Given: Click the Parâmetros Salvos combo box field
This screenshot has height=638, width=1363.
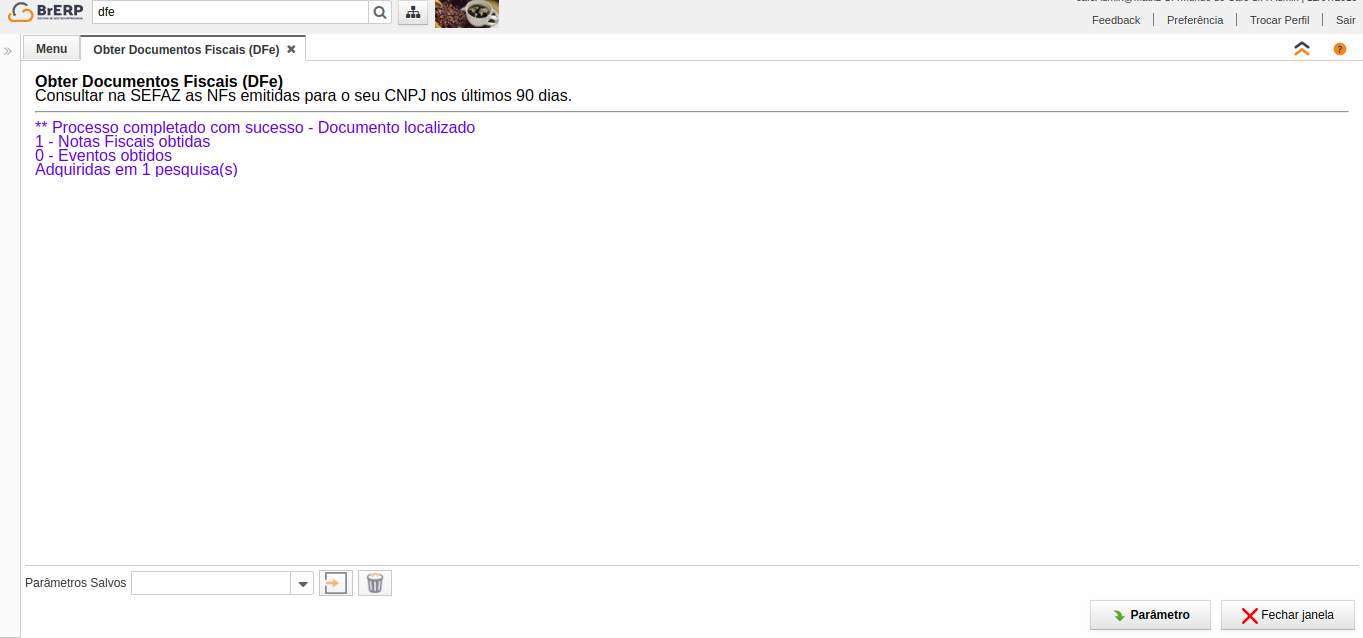Looking at the screenshot, I should 211,583.
